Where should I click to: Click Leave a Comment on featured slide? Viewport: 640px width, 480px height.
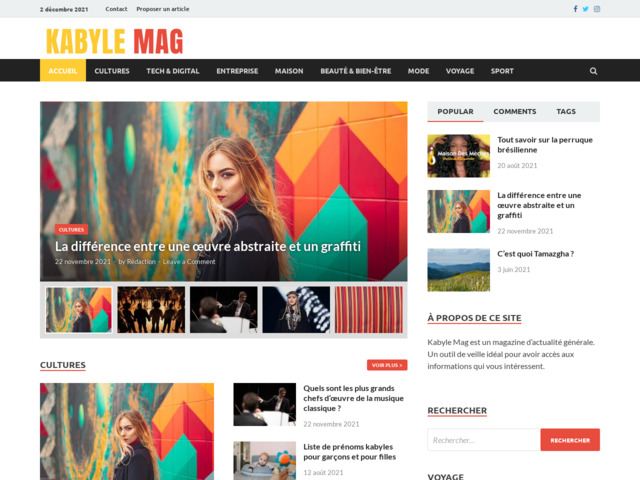coord(189,262)
